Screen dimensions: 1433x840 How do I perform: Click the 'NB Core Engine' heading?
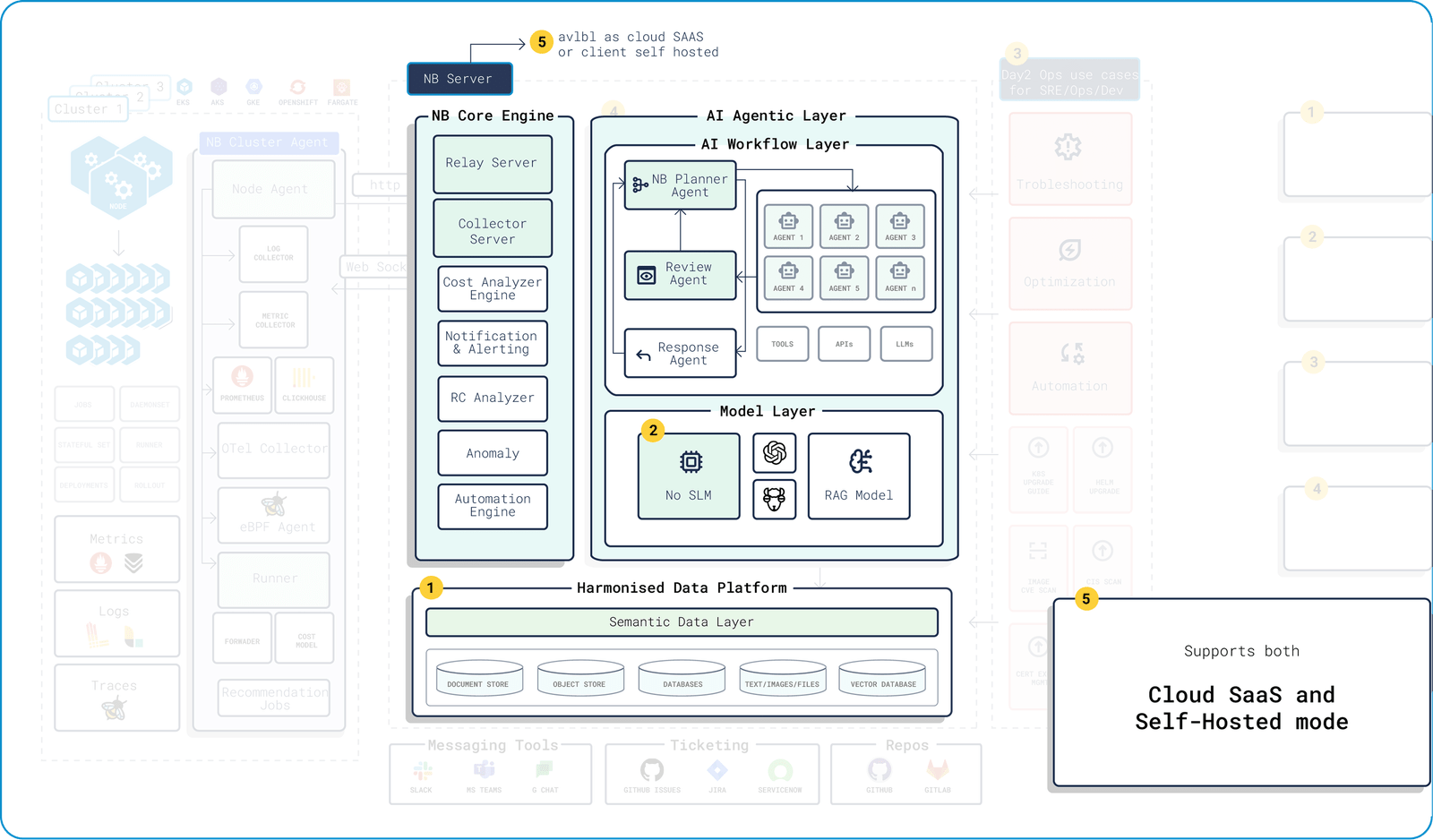click(x=493, y=116)
